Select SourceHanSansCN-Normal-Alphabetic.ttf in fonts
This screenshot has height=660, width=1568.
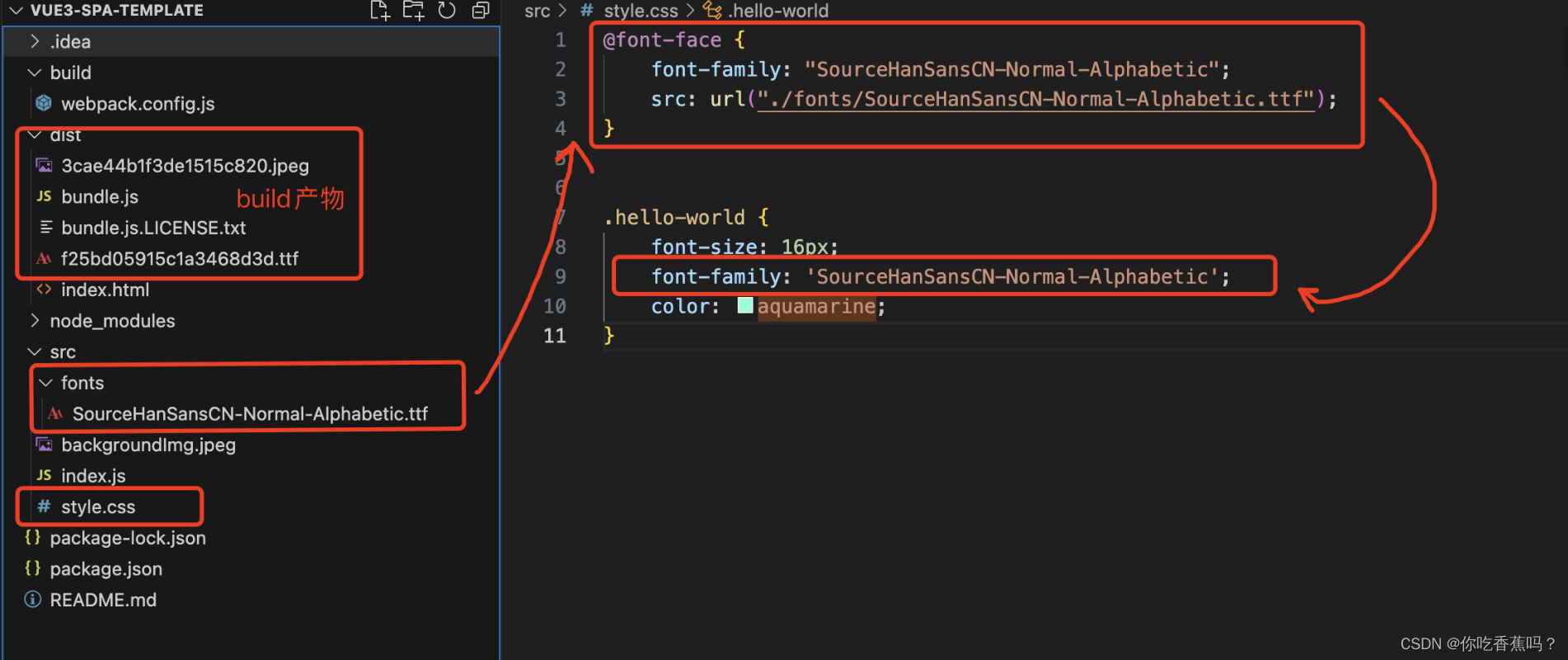point(250,413)
